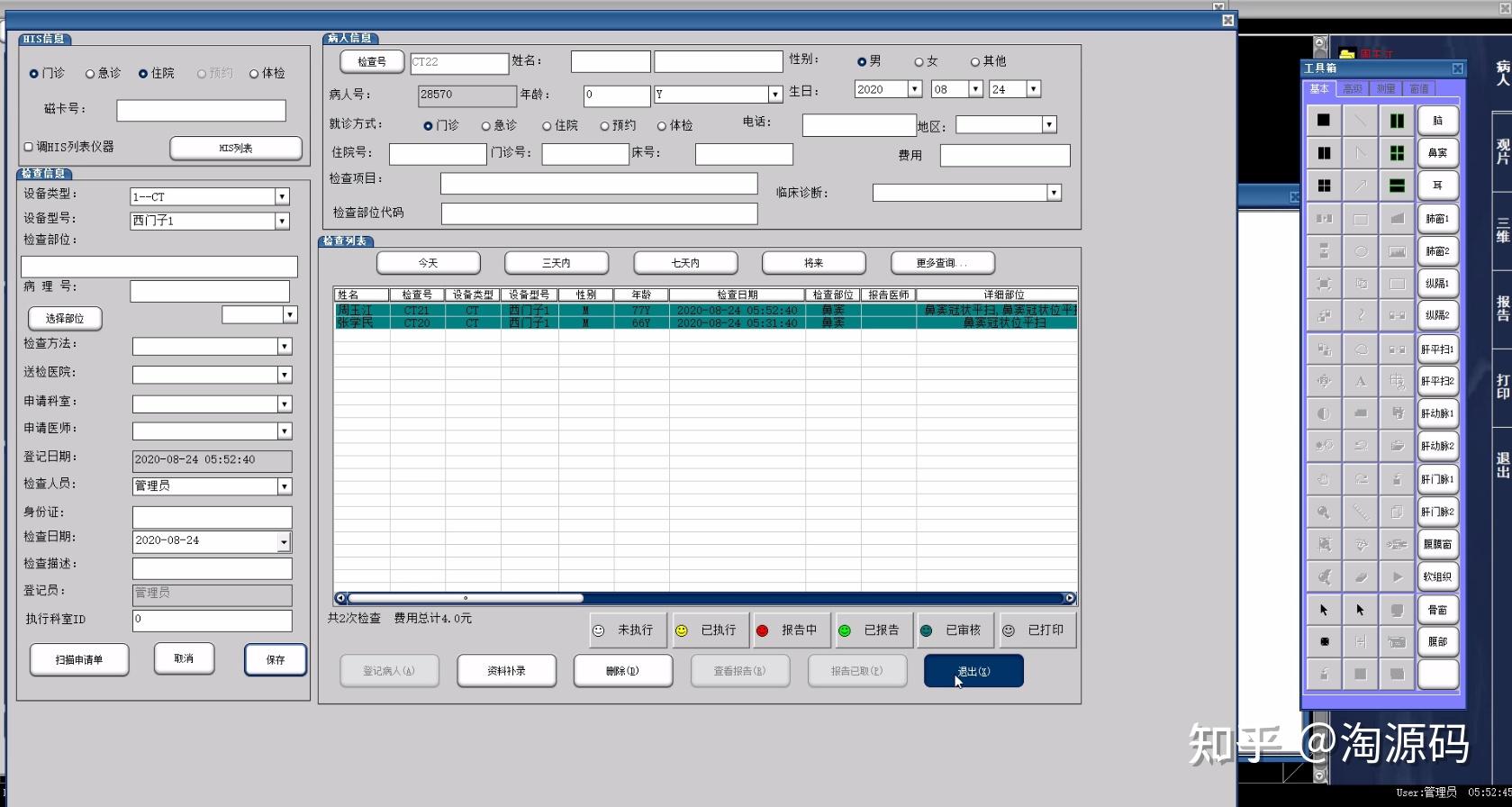Pick the green four-grid layout icon
Viewport: 1512px width, 807px height.
[x=1397, y=153]
